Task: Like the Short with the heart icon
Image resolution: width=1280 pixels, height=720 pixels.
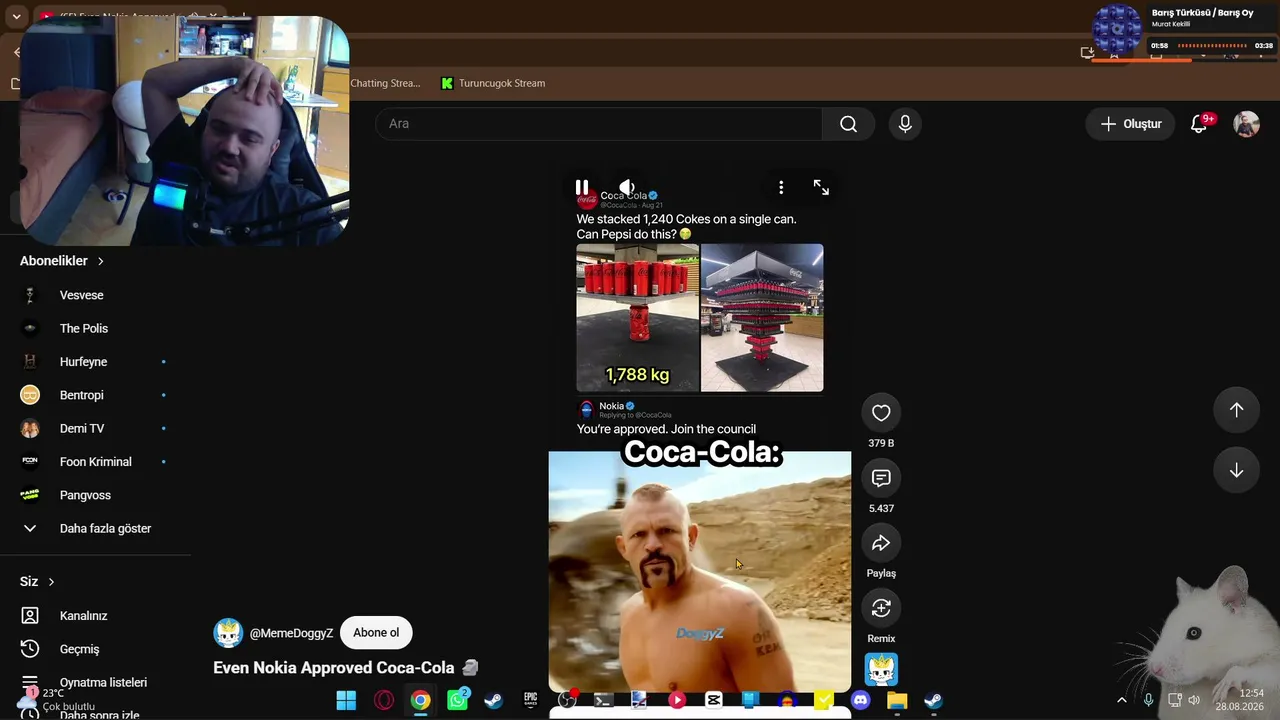Action: pyautogui.click(x=881, y=413)
